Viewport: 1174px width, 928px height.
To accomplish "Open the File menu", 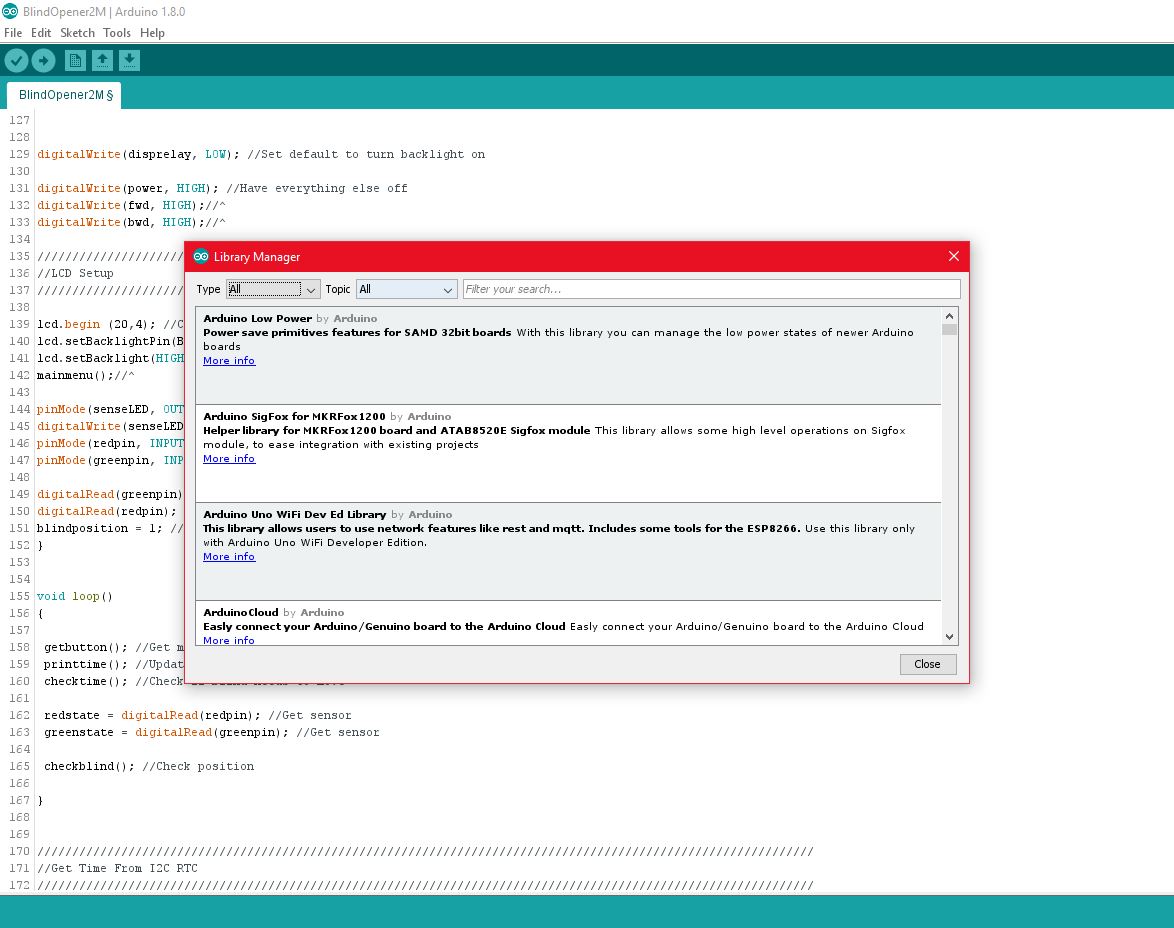I will (13, 33).
